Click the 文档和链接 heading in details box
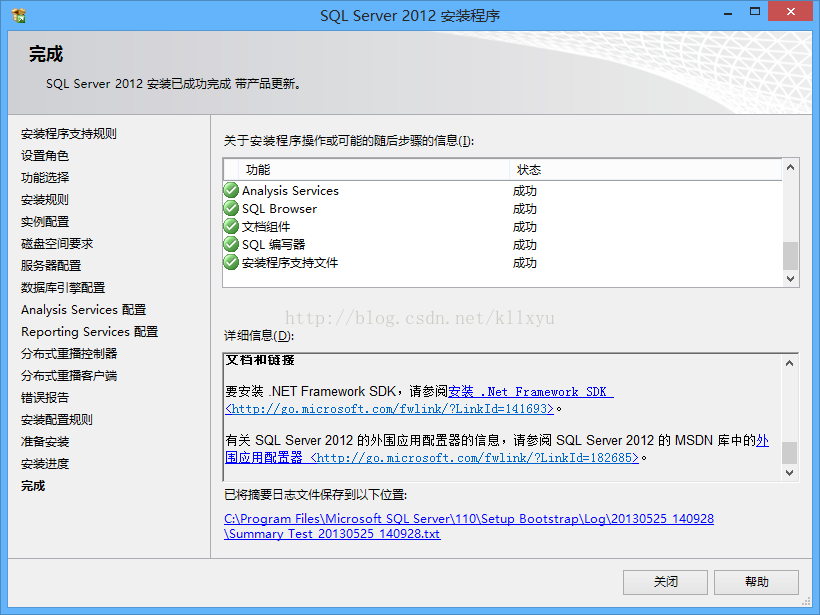Screen dimensions: 820x615 click(260, 360)
